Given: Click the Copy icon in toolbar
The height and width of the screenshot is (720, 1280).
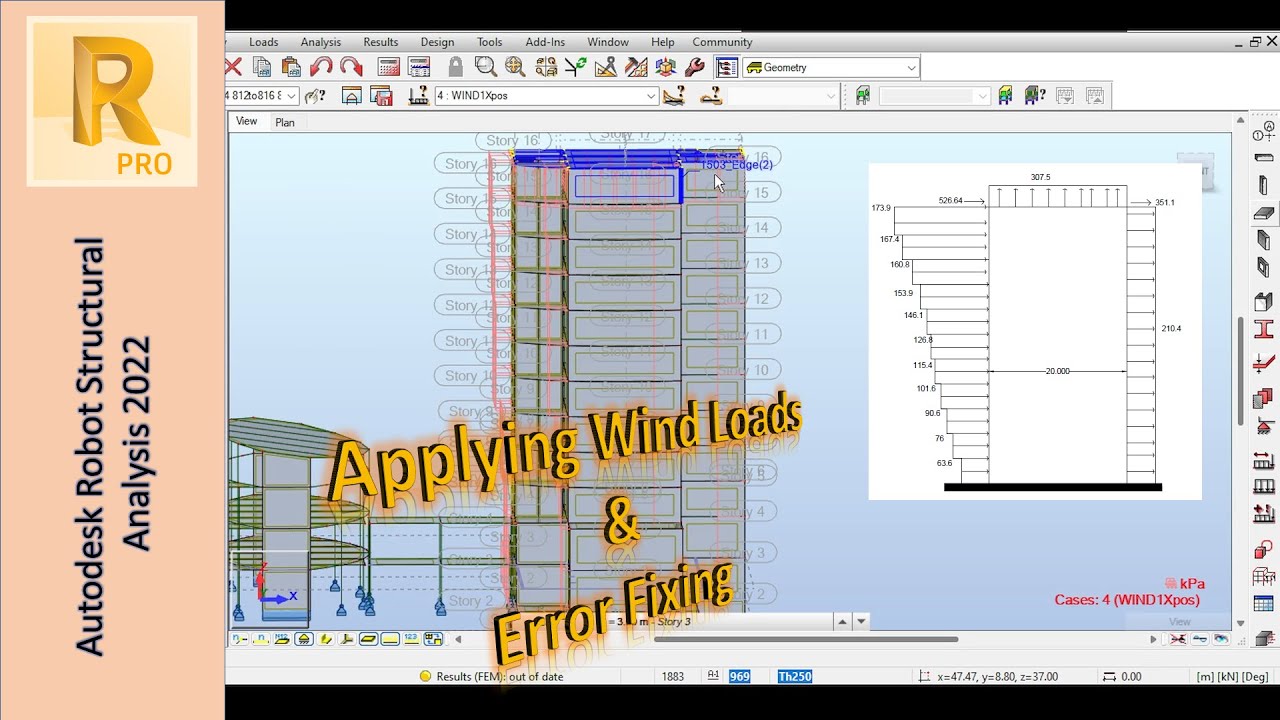Looking at the screenshot, I should [x=262, y=67].
